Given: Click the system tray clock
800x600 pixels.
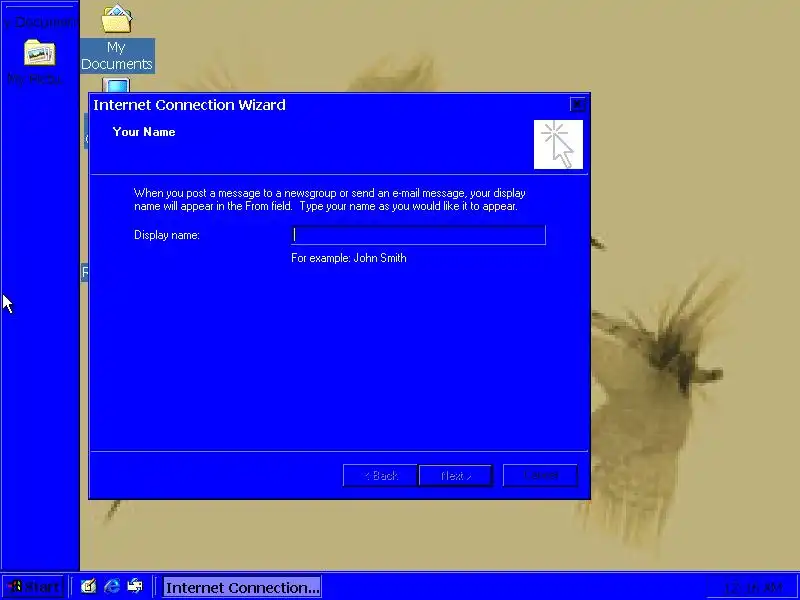Looking at the screenshot, I should [x=753, y=587].
